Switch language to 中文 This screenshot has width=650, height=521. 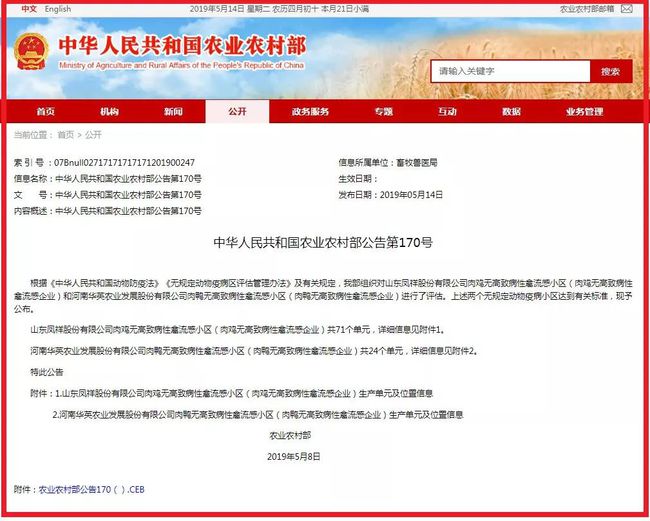pyautogui.click(x=29, y=9)
